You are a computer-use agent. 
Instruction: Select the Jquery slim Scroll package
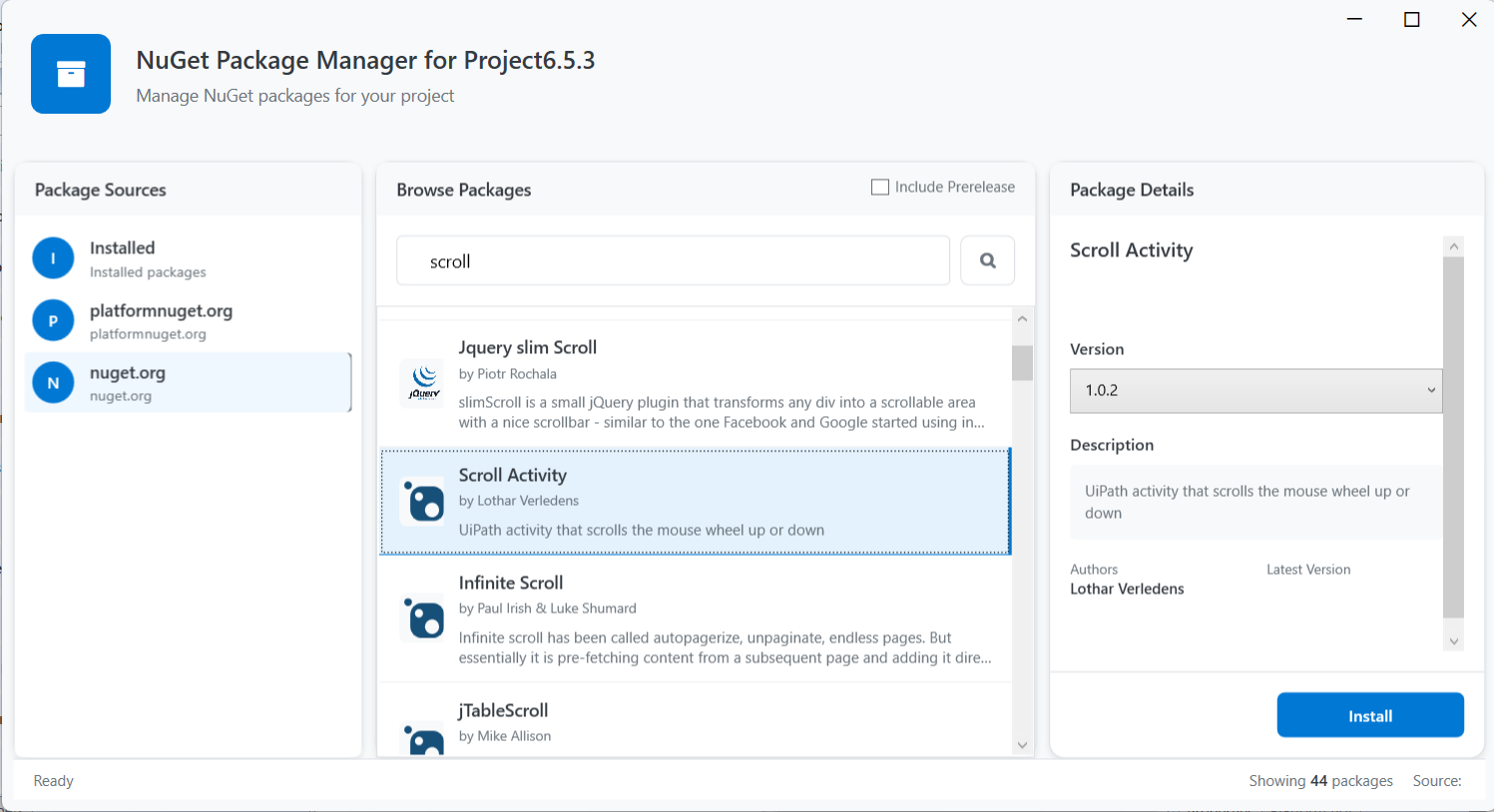click(x=695, y=384)
